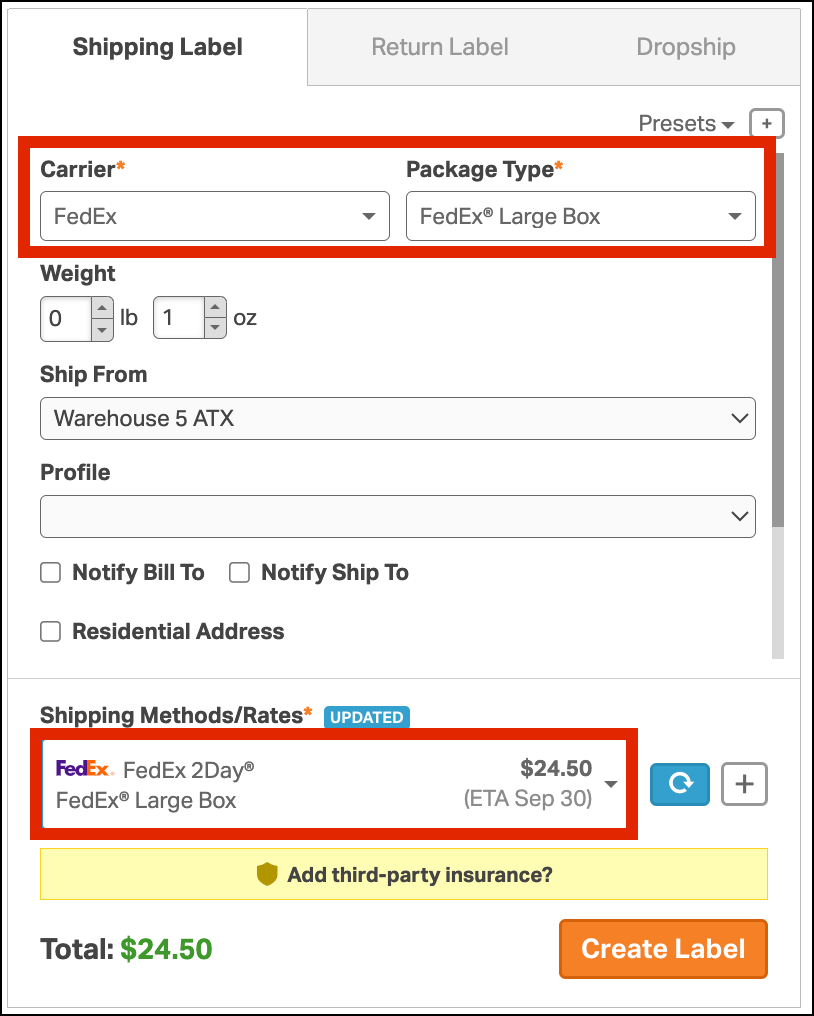Increase pounds weight with up arrow
This screenshot has width=814, height=1016.
tap(102, 309)
